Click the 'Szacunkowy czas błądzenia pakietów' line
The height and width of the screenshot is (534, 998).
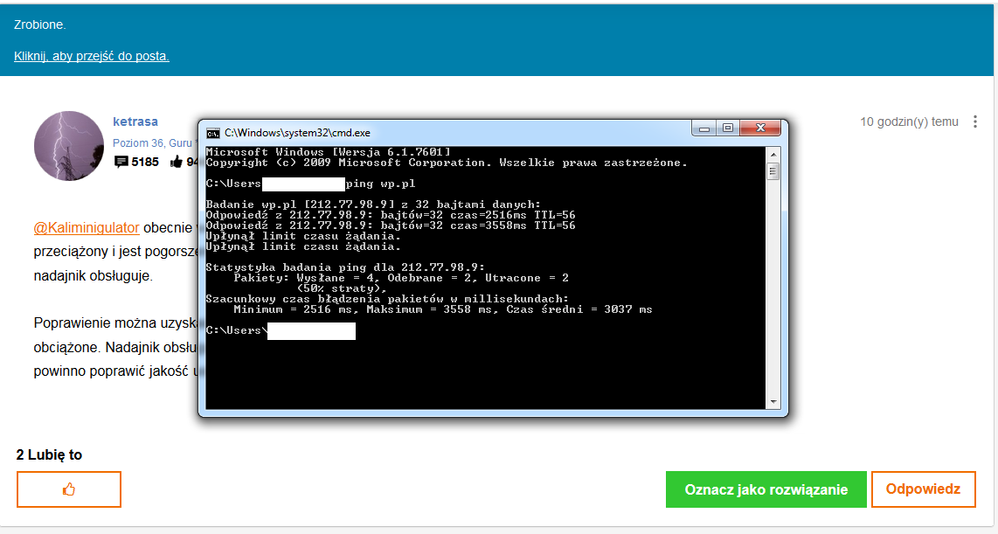pyautogui.click(x=387, y=299)
